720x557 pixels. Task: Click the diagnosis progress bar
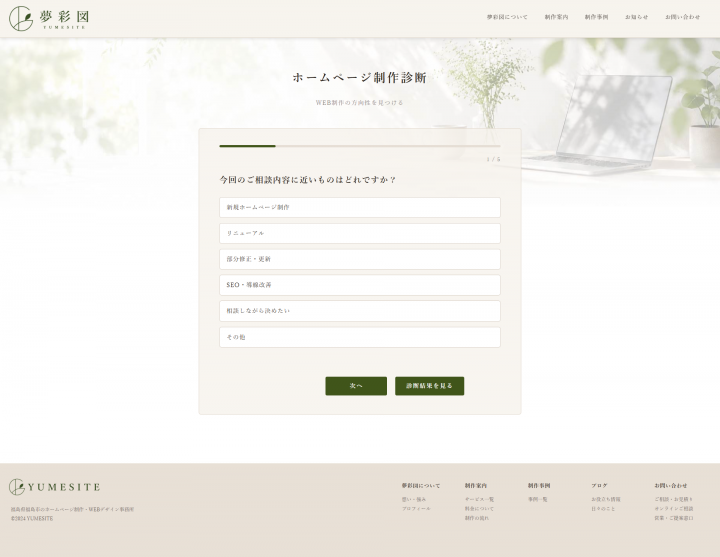(x=360, y=146)
